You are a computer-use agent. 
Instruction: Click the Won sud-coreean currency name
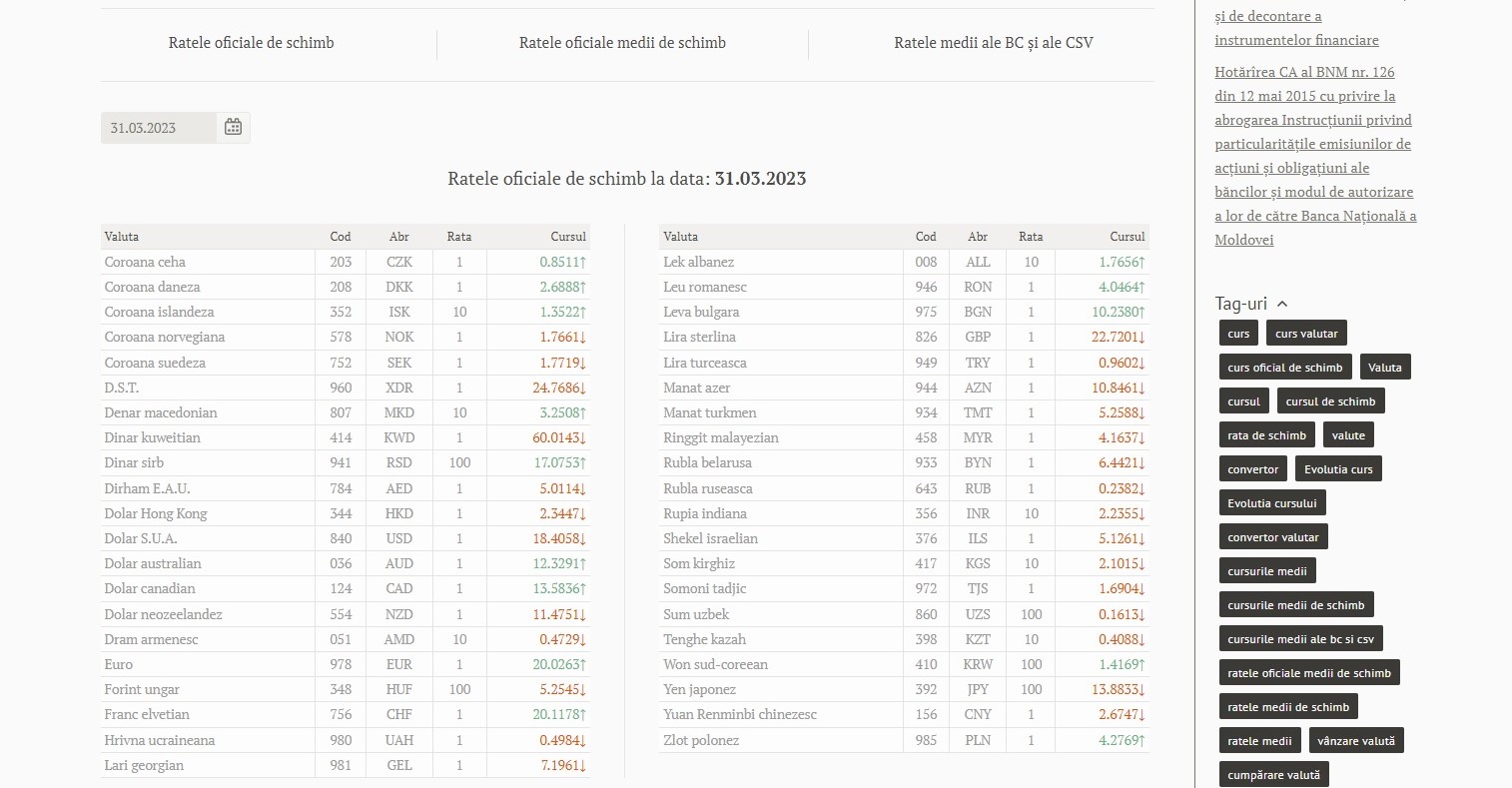coord(716,664)
